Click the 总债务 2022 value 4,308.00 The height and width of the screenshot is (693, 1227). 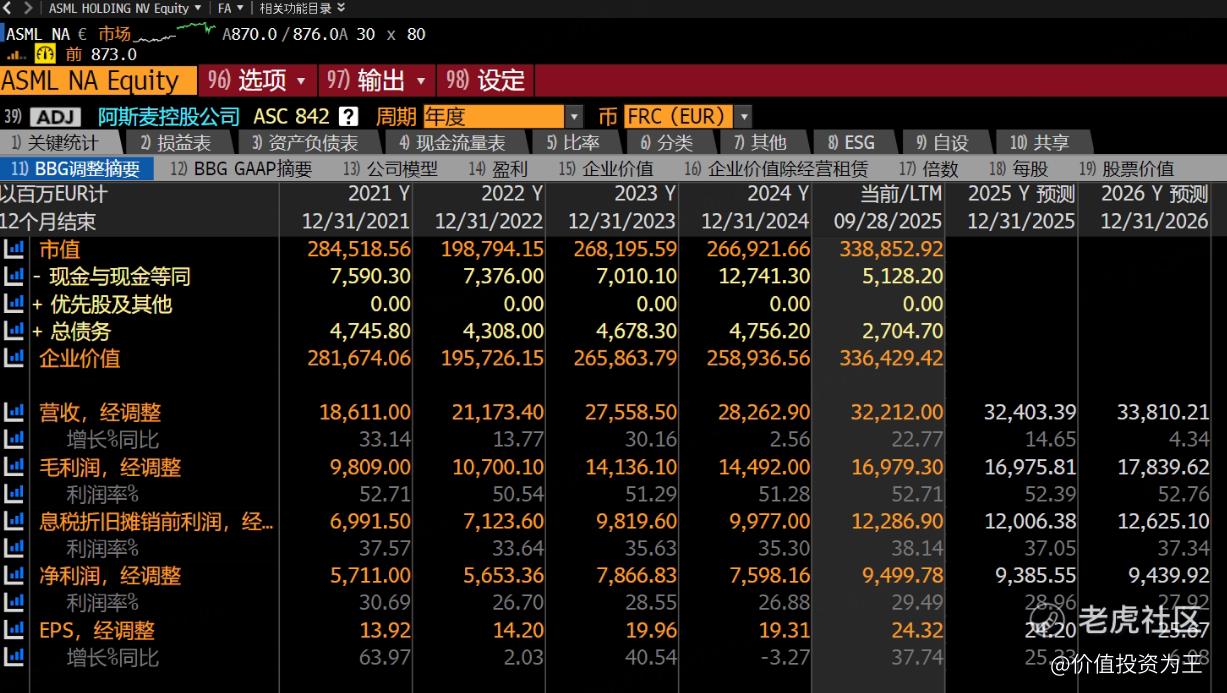503,331
